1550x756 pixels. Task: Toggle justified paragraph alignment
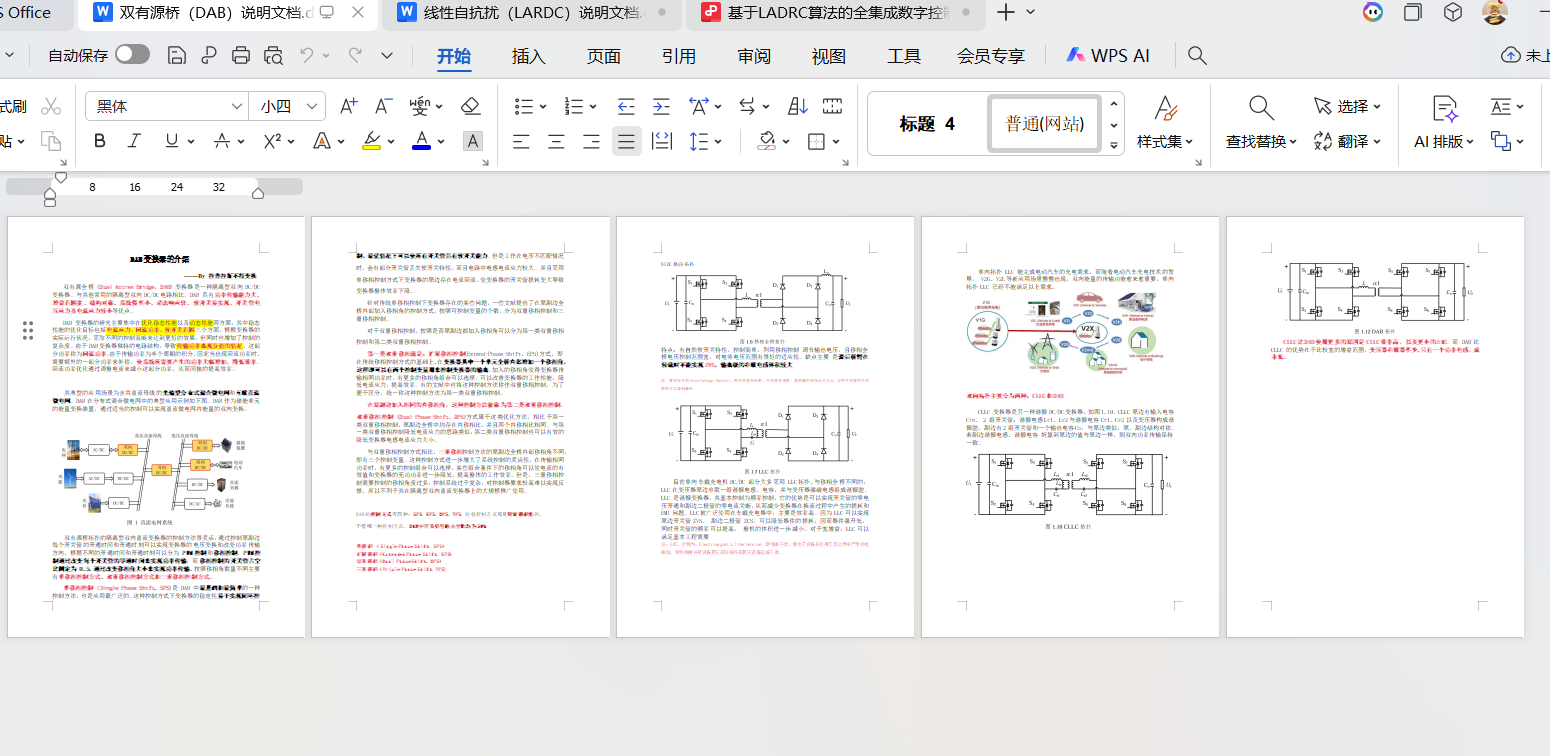tap(626, 141)
